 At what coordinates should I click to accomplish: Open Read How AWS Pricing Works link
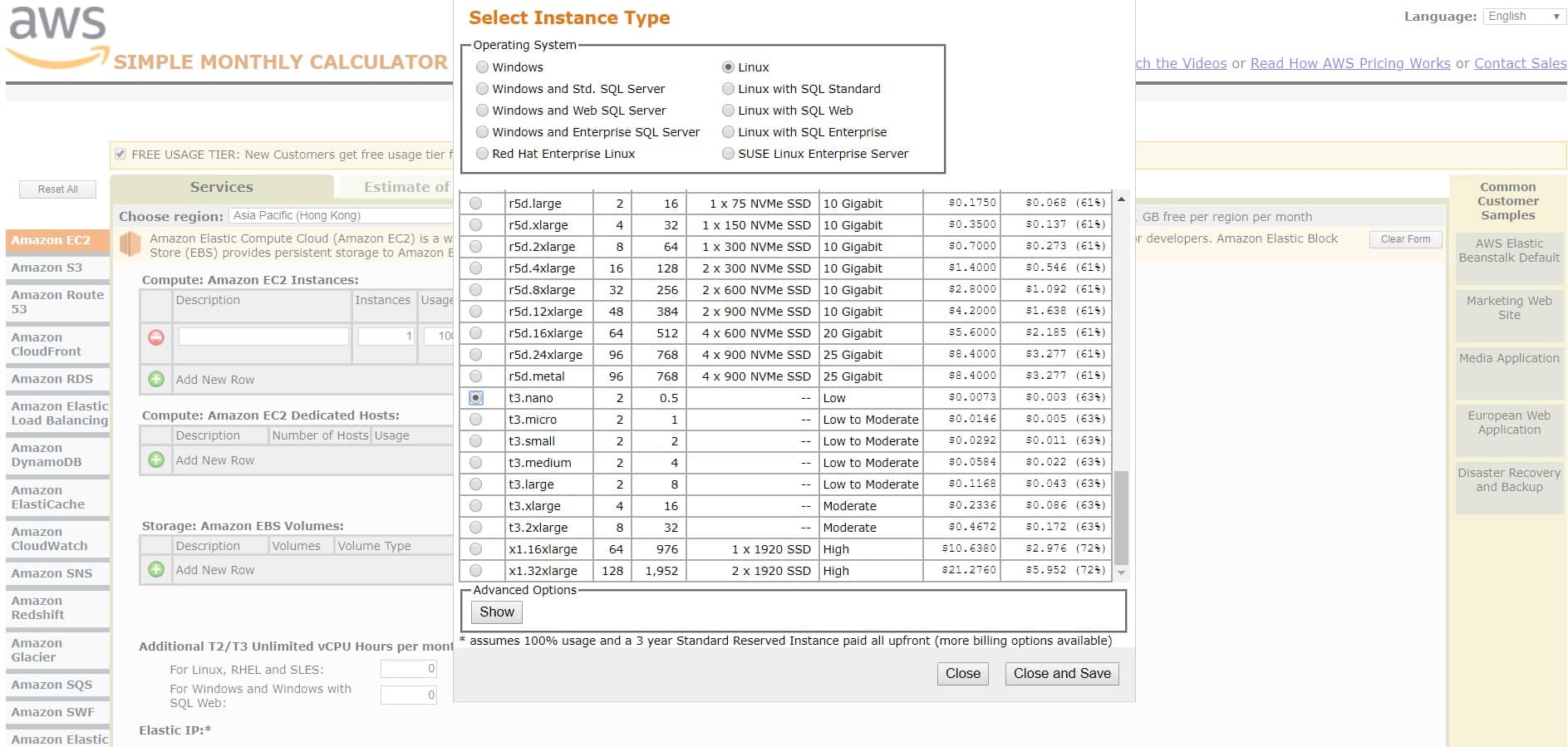[1350, 63]
